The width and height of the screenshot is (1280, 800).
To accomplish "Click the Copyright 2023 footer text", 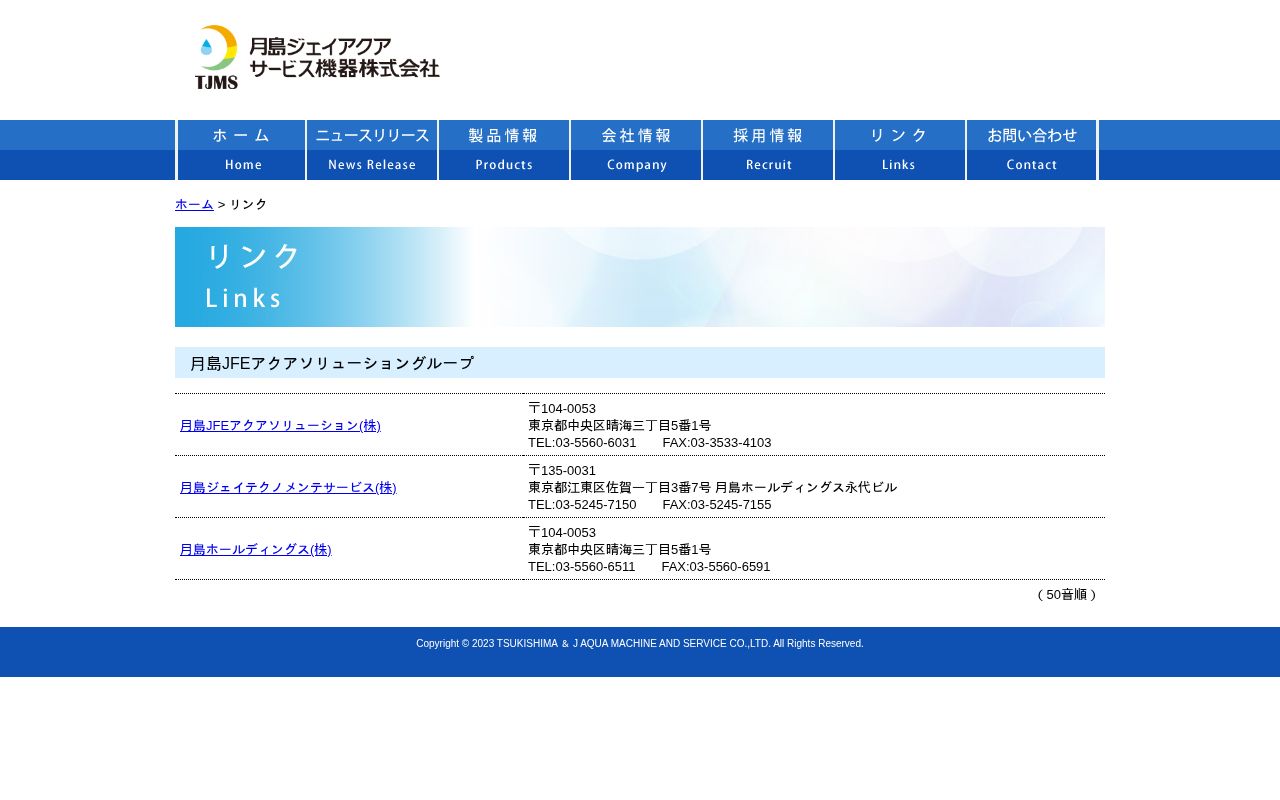I will pos(640,643).
